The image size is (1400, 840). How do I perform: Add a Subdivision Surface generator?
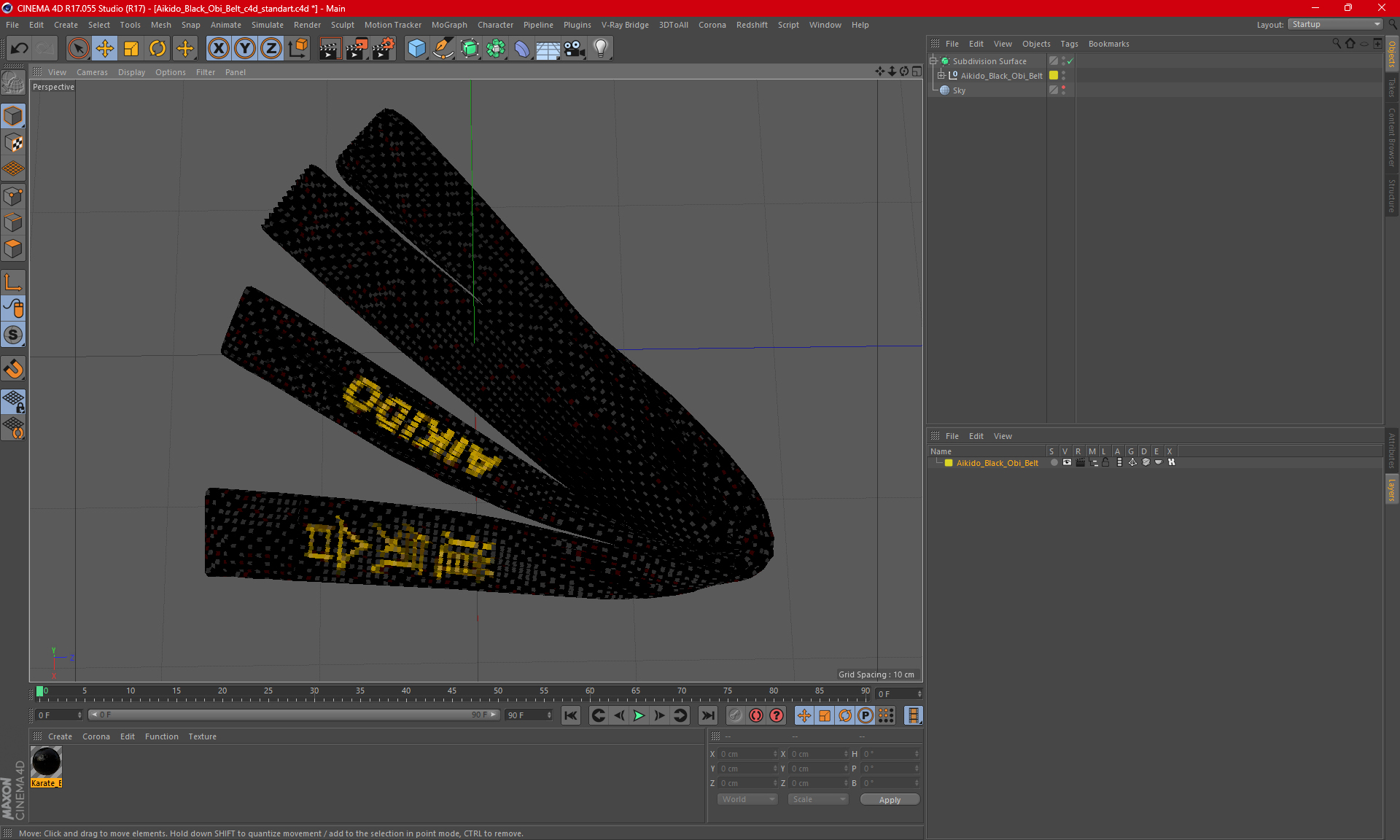pyautogui.click(x=470, y=48)
